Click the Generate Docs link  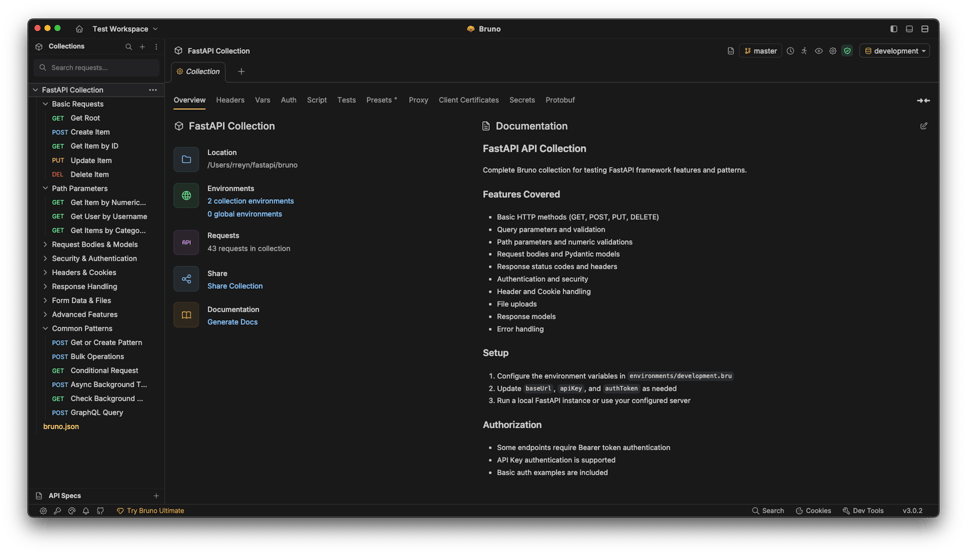coord(232,322)
